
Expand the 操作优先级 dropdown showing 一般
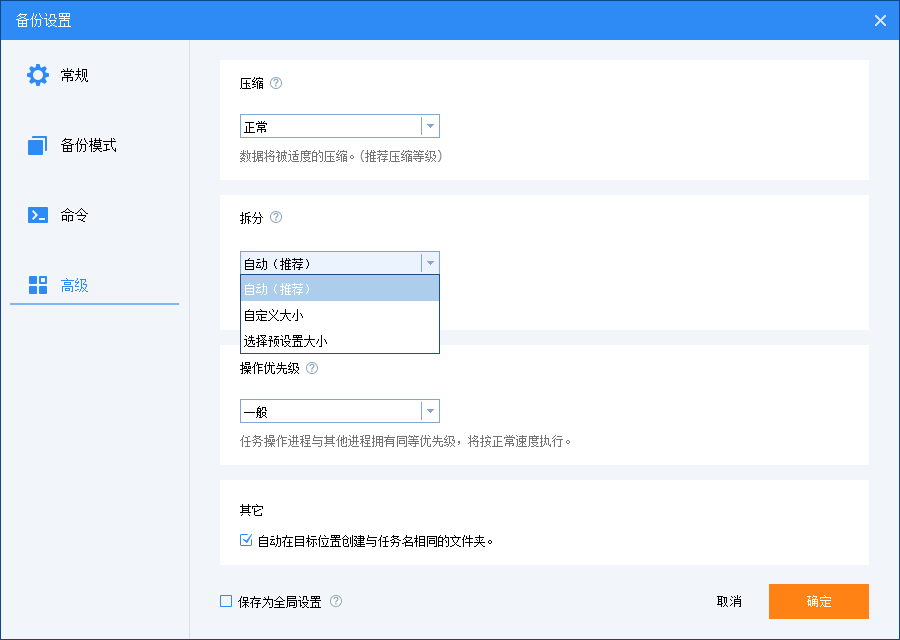pyautogui.click(x=340, y=412)
